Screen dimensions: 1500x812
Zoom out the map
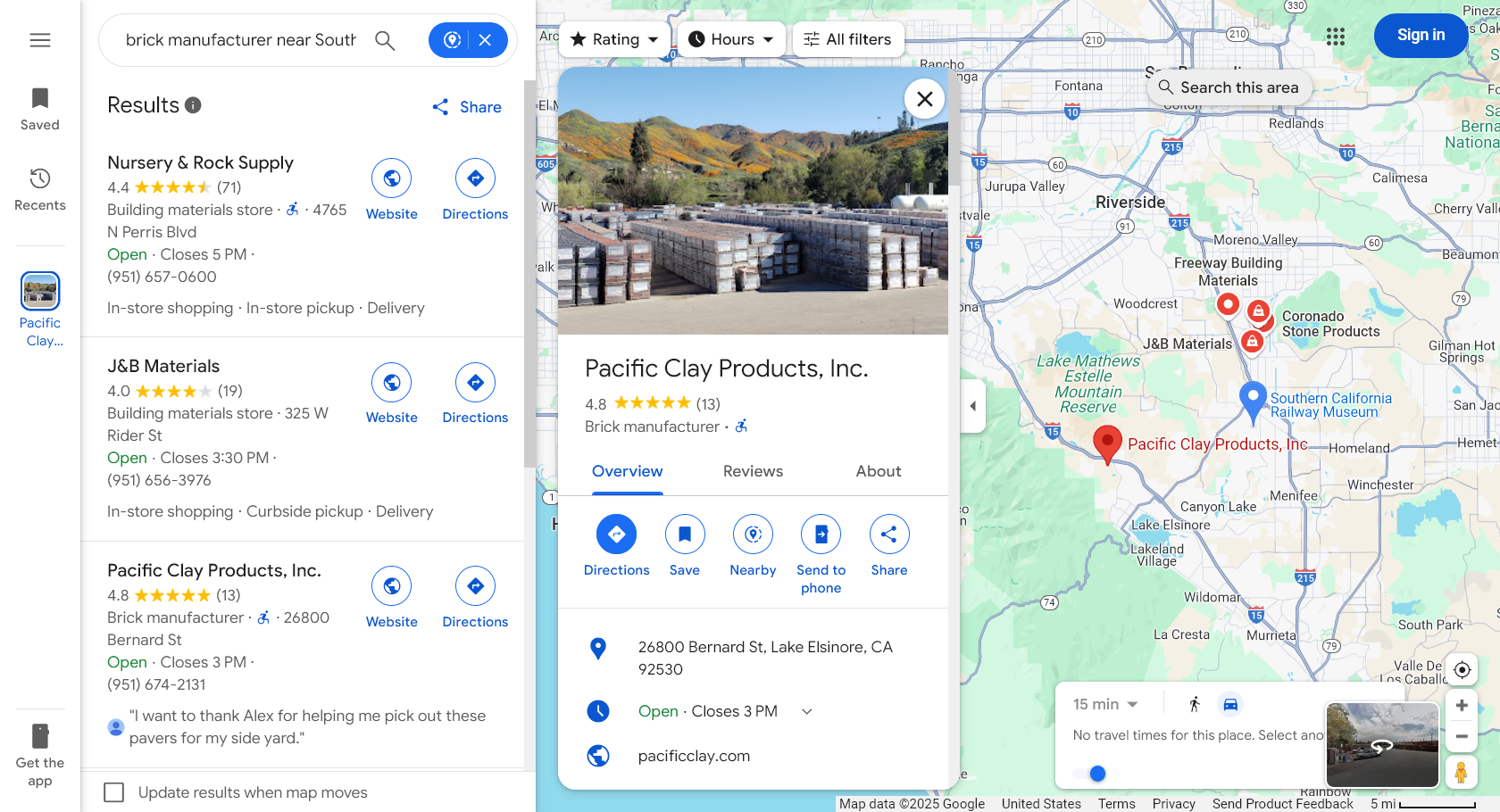1462,737
